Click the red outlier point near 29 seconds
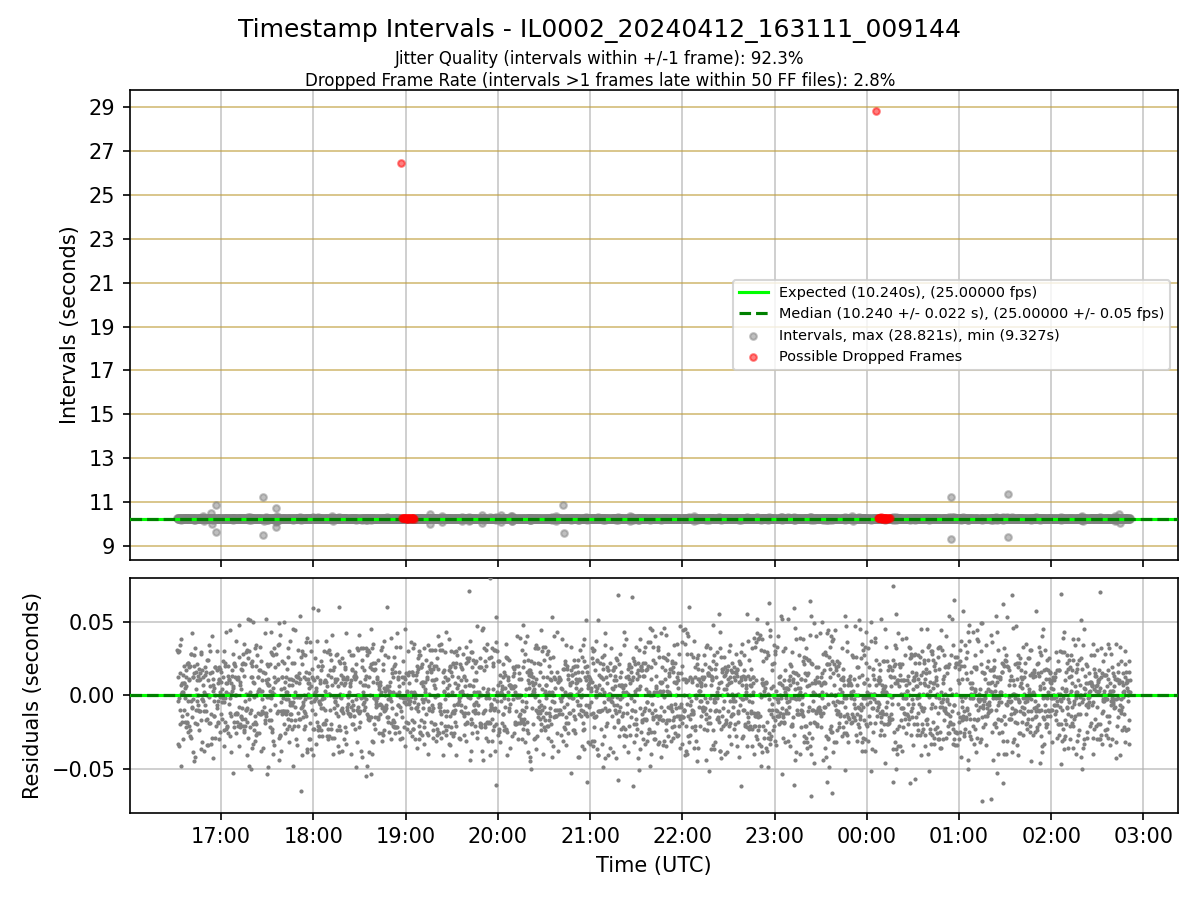 [x=876, y=111]
